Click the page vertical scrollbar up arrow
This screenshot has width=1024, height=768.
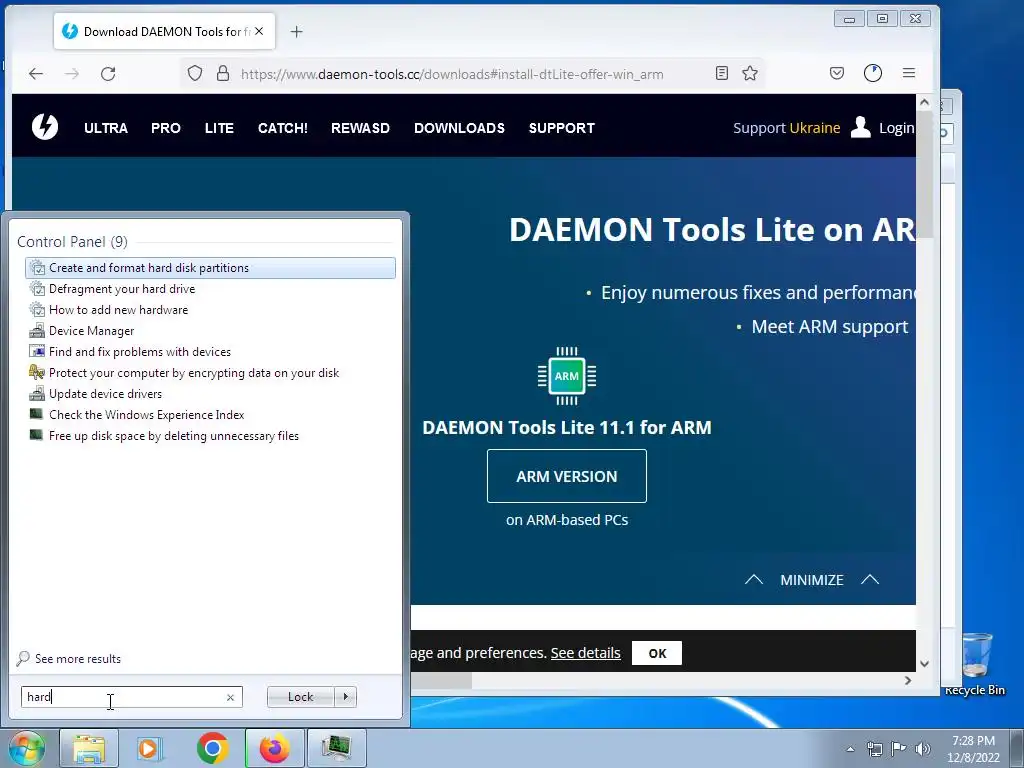click(924, 102)
